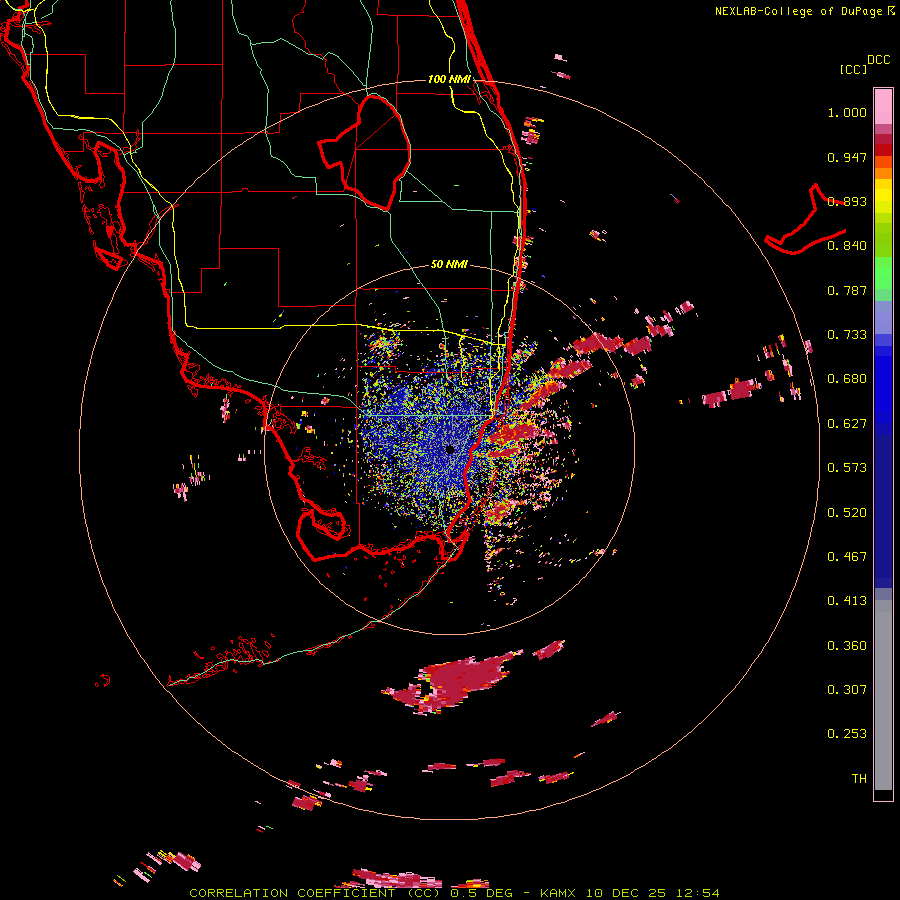Select the 0.627 scale value
Viewport: 900px width, 900px height.
[847, 424]
